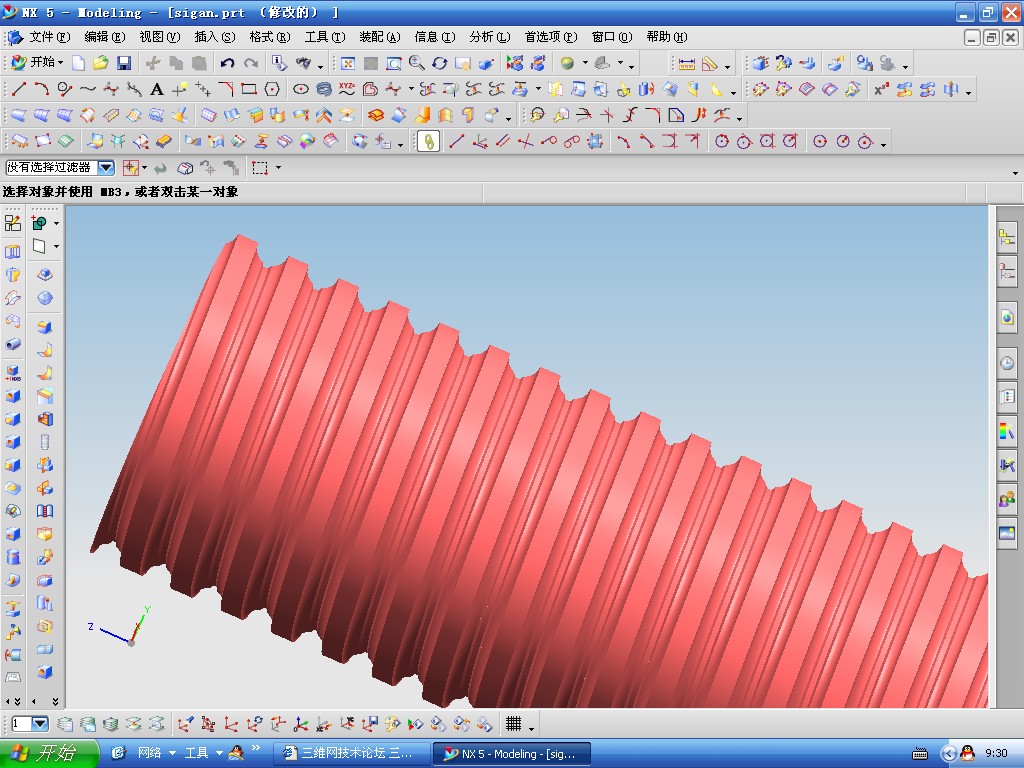
Task: Expand the circle toolbar options arrow
Action: pos(883,144)
